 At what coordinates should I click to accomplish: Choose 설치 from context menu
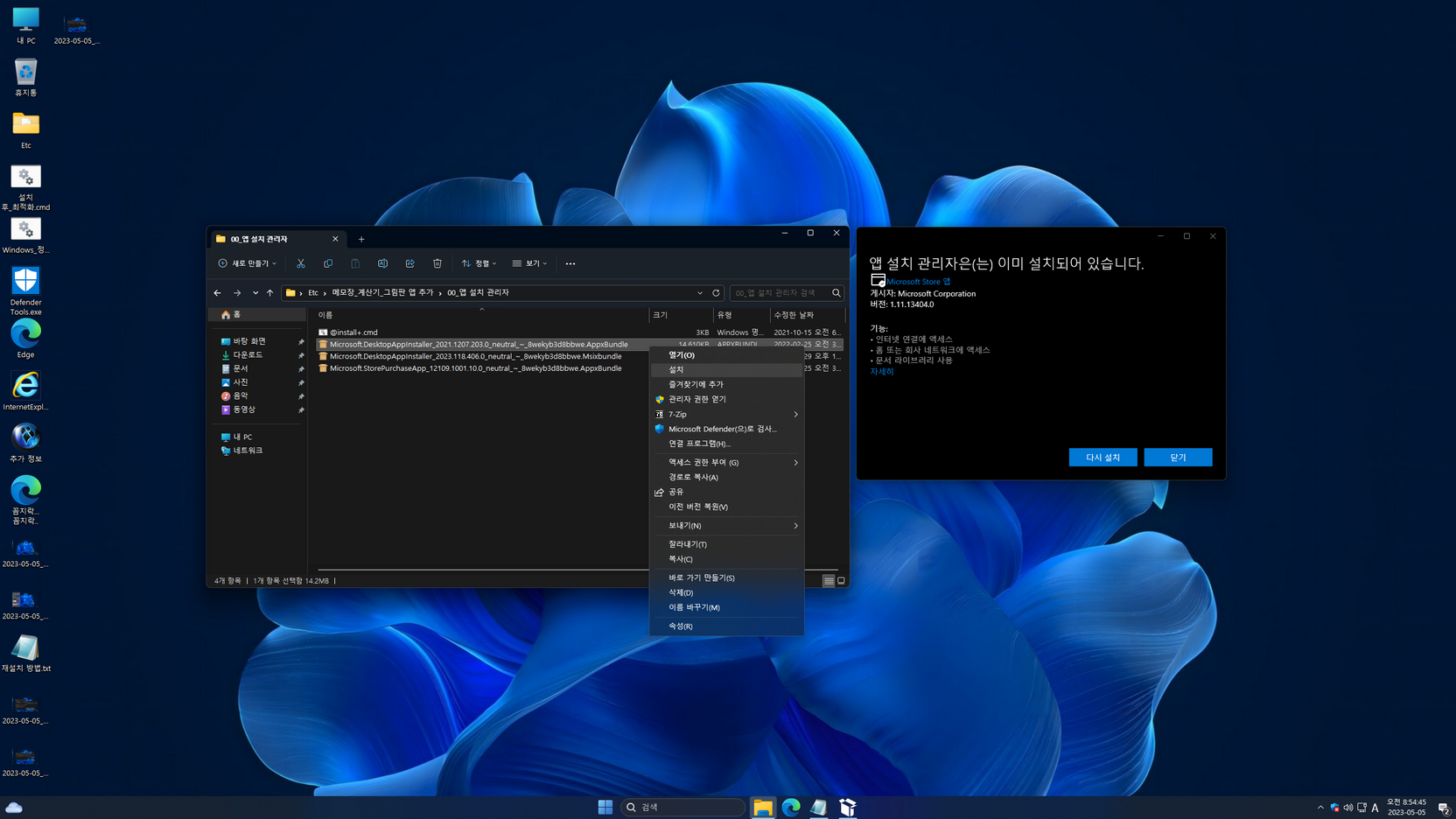(x=727, y=369)
